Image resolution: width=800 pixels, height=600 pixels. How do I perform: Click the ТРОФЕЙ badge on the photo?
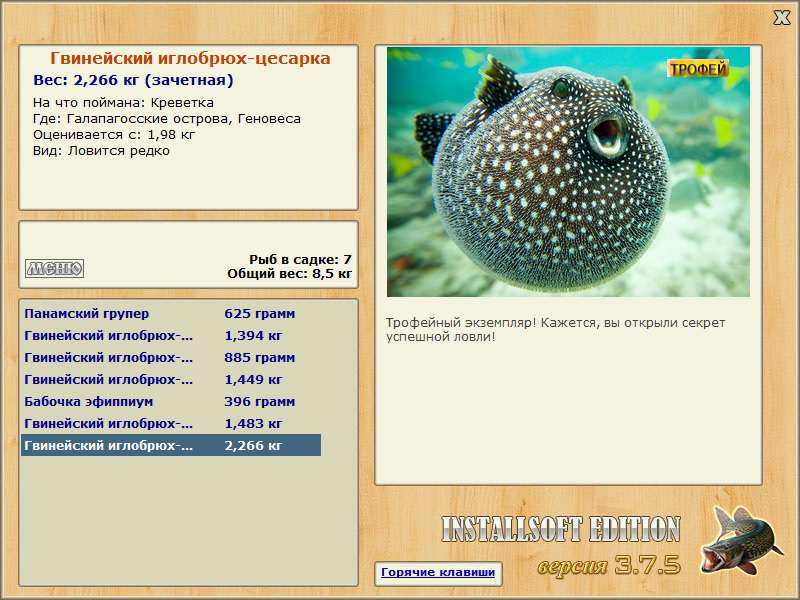point(698,69)
